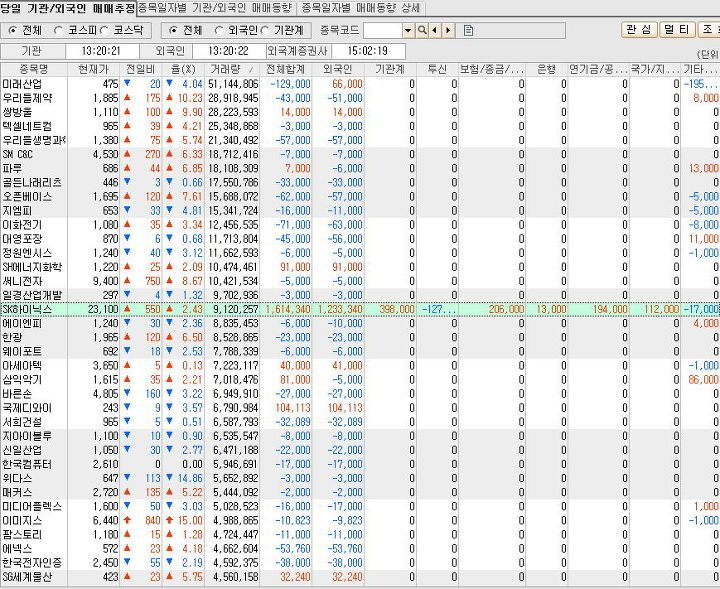Select the 지엠피 row

pos(360,211)
